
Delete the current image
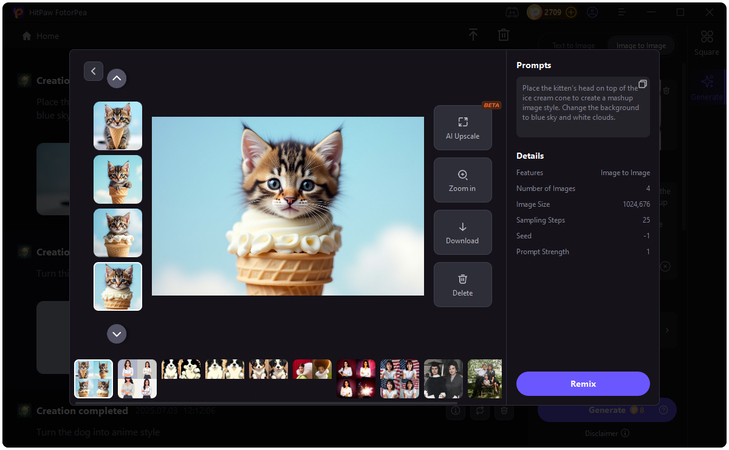(x=463, y=285)
